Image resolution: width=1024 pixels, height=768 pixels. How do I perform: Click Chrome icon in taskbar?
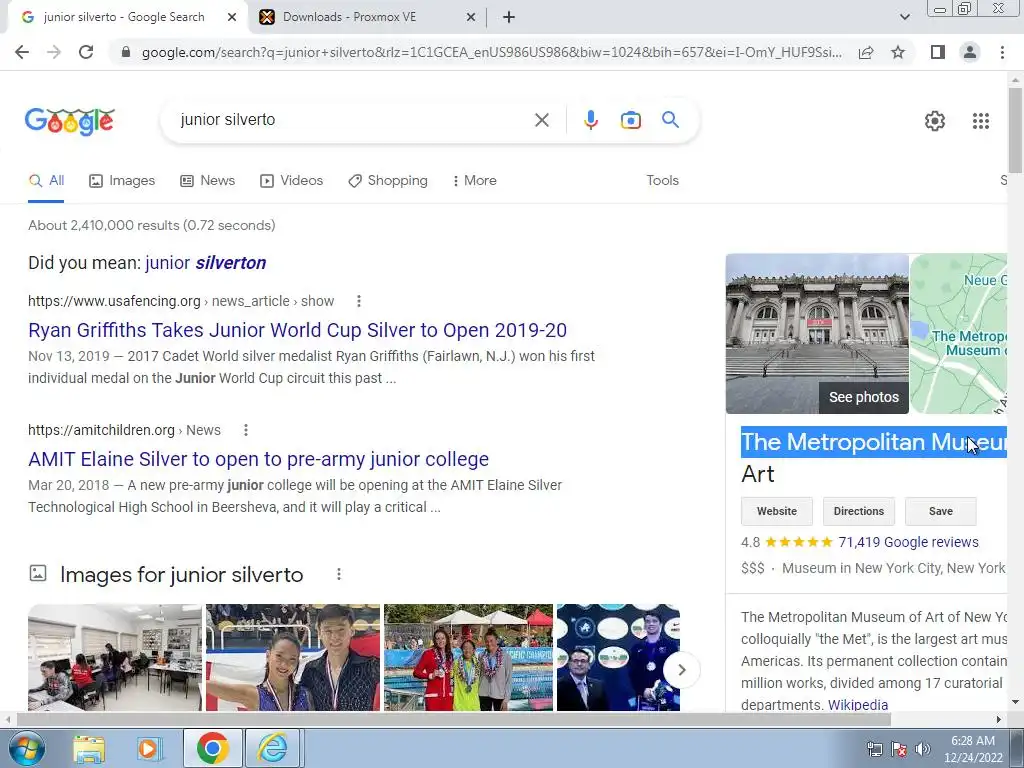[x=212, y=748]
